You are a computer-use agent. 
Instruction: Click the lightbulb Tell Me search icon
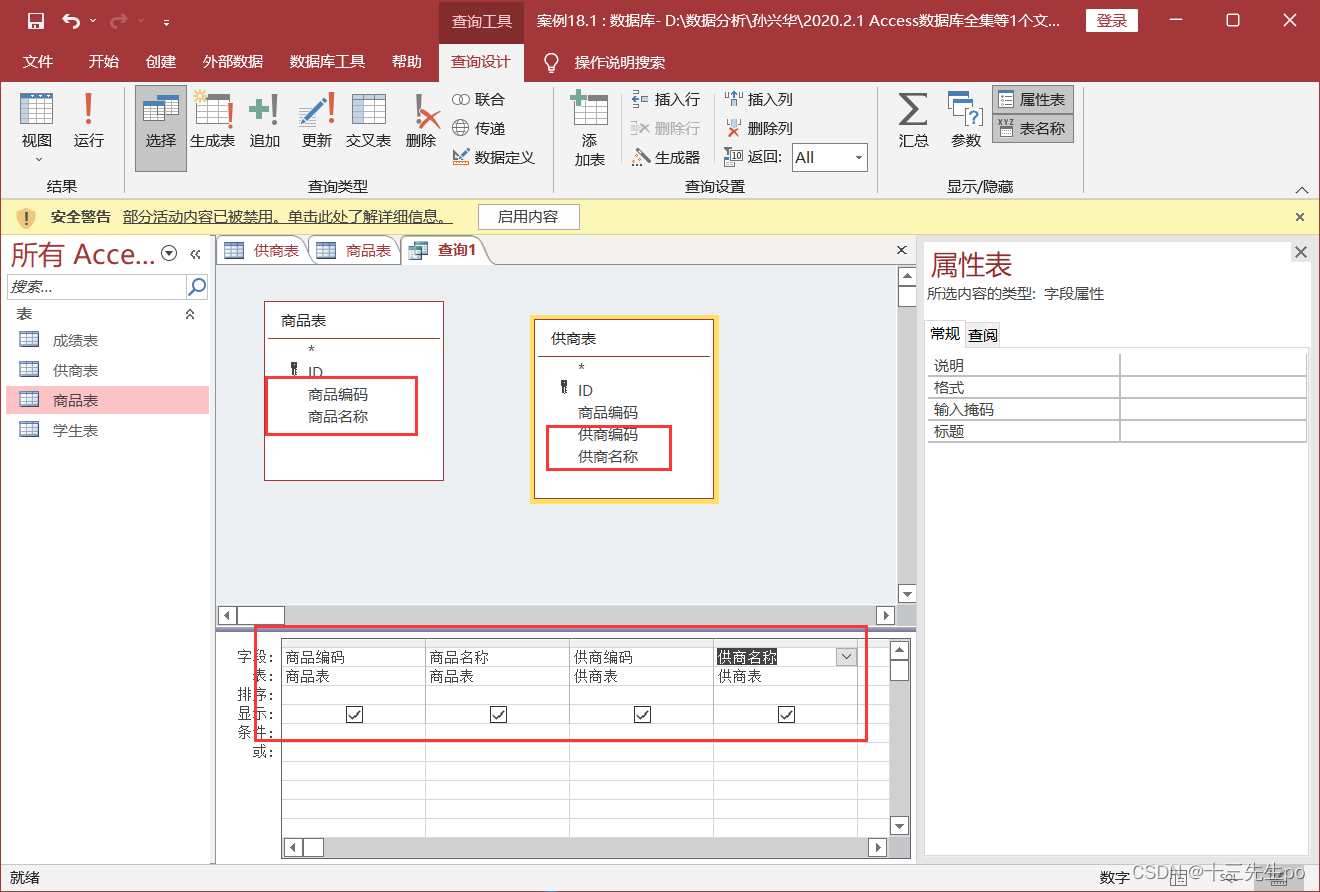pyautogui.click(x=550, y=62)
